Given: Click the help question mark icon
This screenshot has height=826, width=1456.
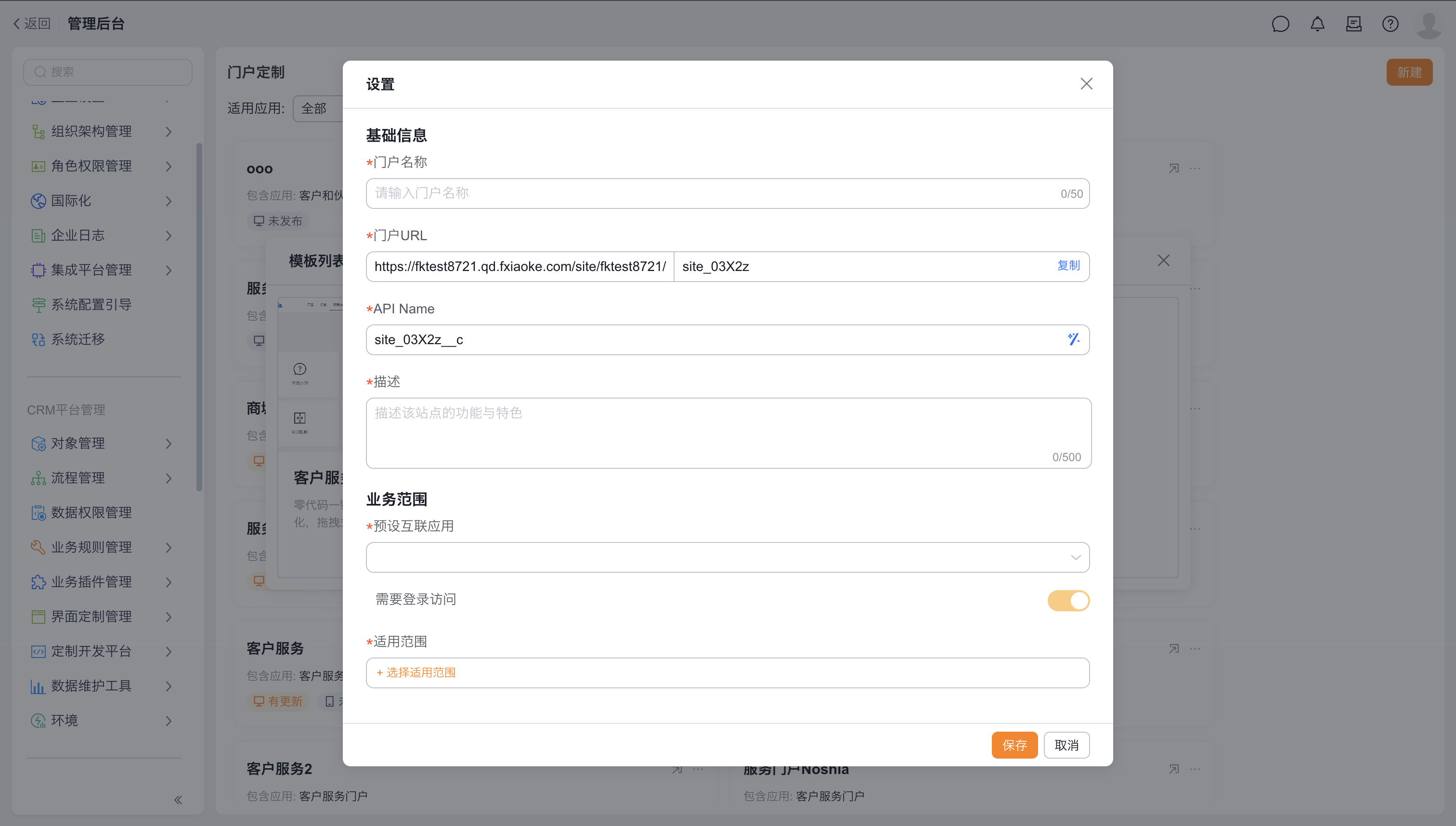Looking at the screenshot, I should 1390,24.
